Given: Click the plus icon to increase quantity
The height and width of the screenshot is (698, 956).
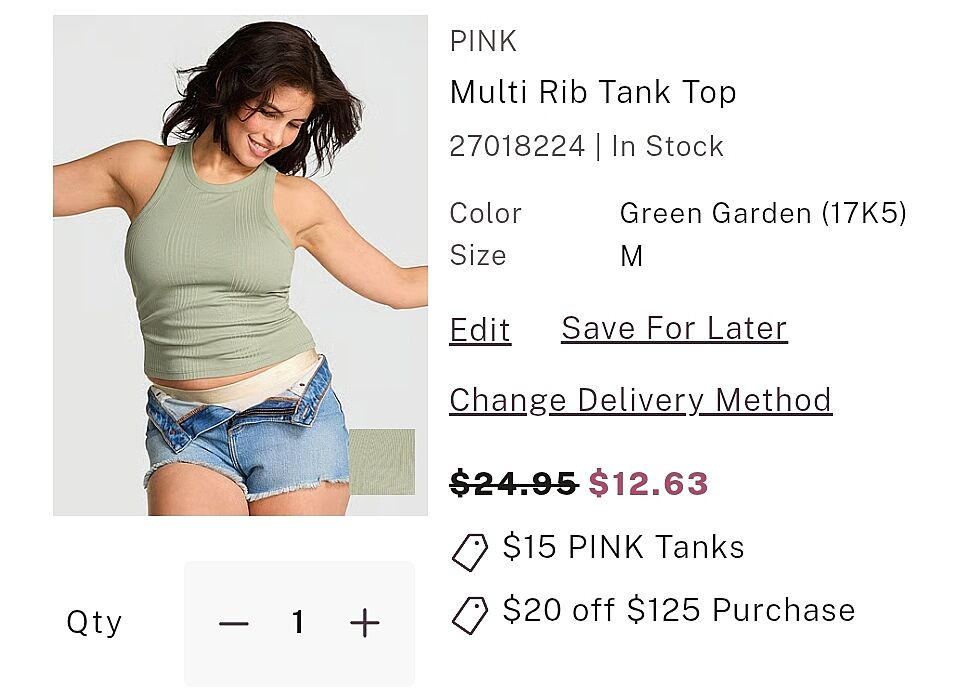Looking at the screenshot, I should click(x=365, y=624).
